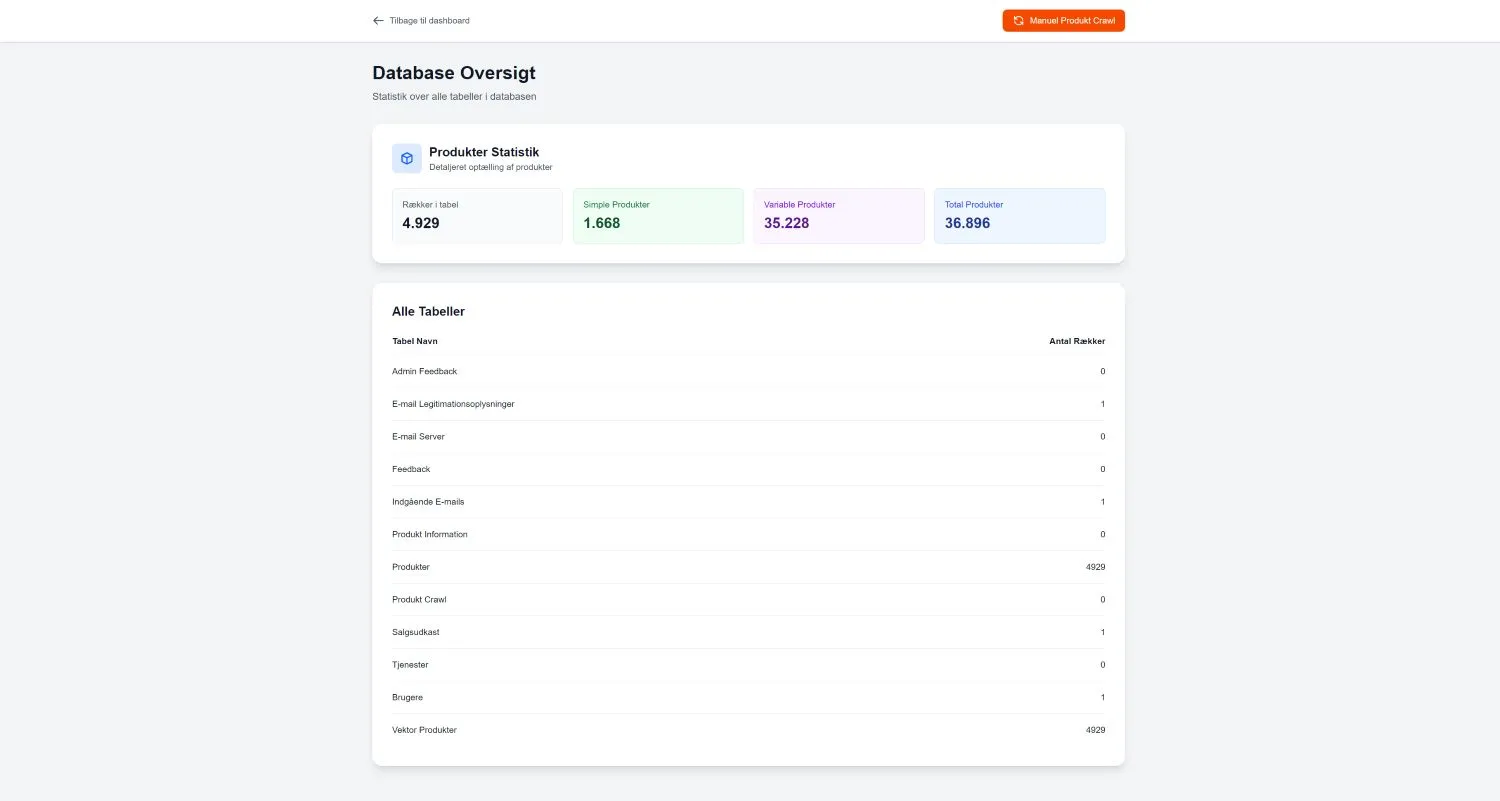Select the Total Produkter stat card
Viewport: 1500px width, 801px height.
click(x=1019, y=215)
